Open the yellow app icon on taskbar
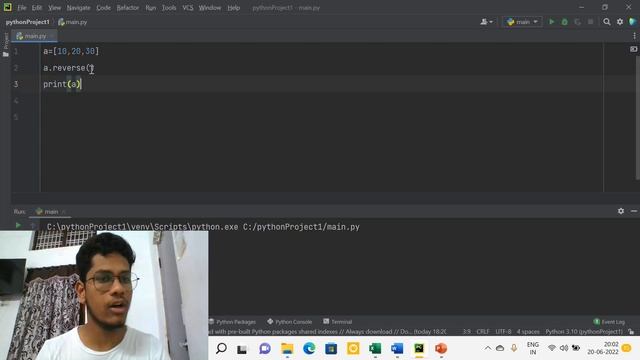 [353, 349]
